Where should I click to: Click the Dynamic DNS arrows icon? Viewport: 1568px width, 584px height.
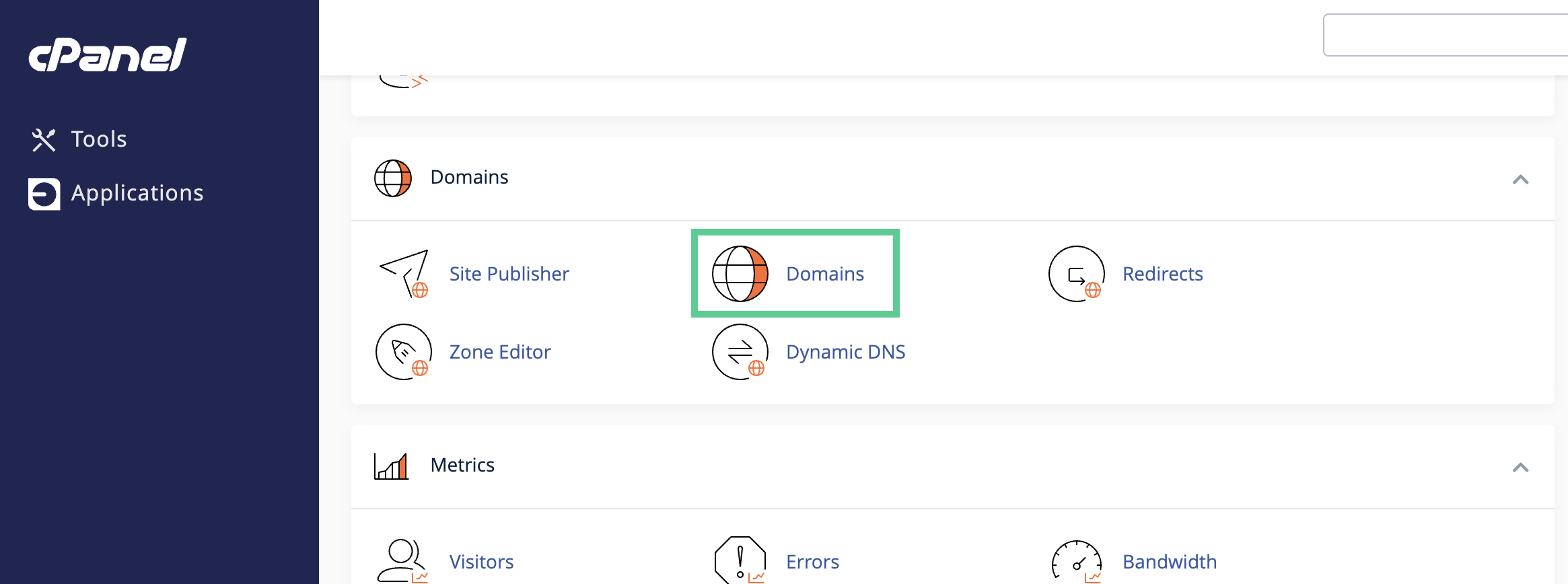[x=740, y=352]
